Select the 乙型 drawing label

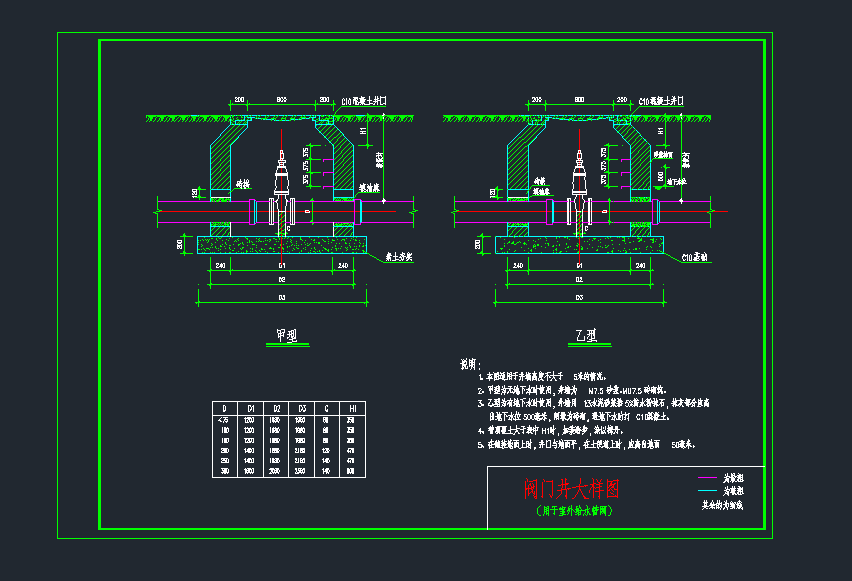[585, 336]
